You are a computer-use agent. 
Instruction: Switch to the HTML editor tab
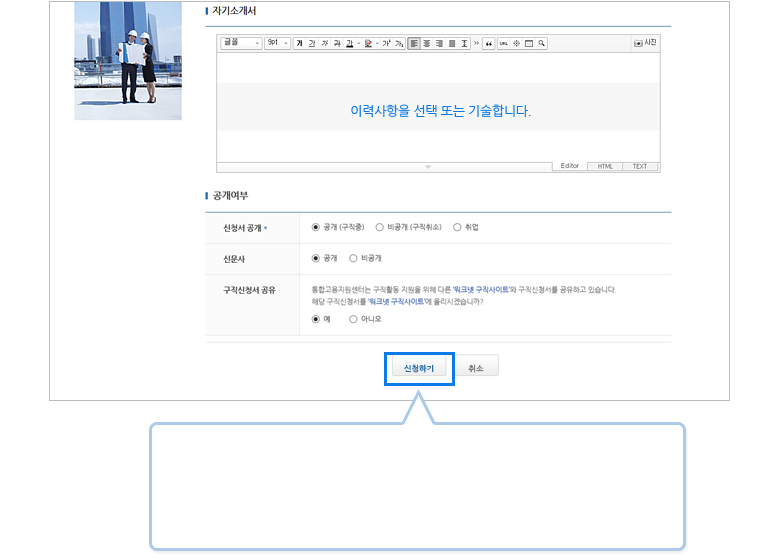pyautogui.click(x=605, y=166)
